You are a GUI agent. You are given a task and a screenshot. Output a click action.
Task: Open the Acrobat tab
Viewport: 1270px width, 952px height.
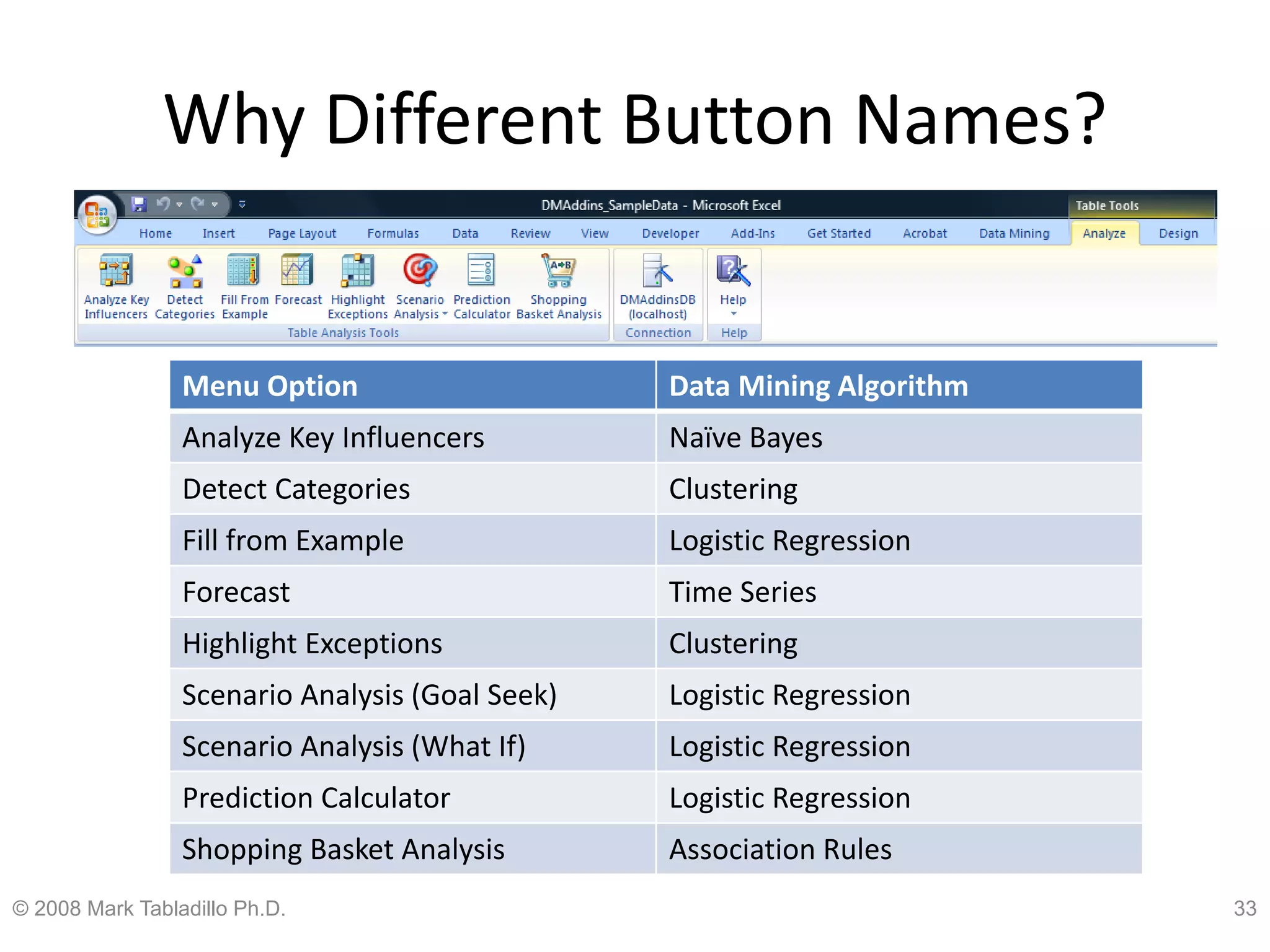(925, 234)
